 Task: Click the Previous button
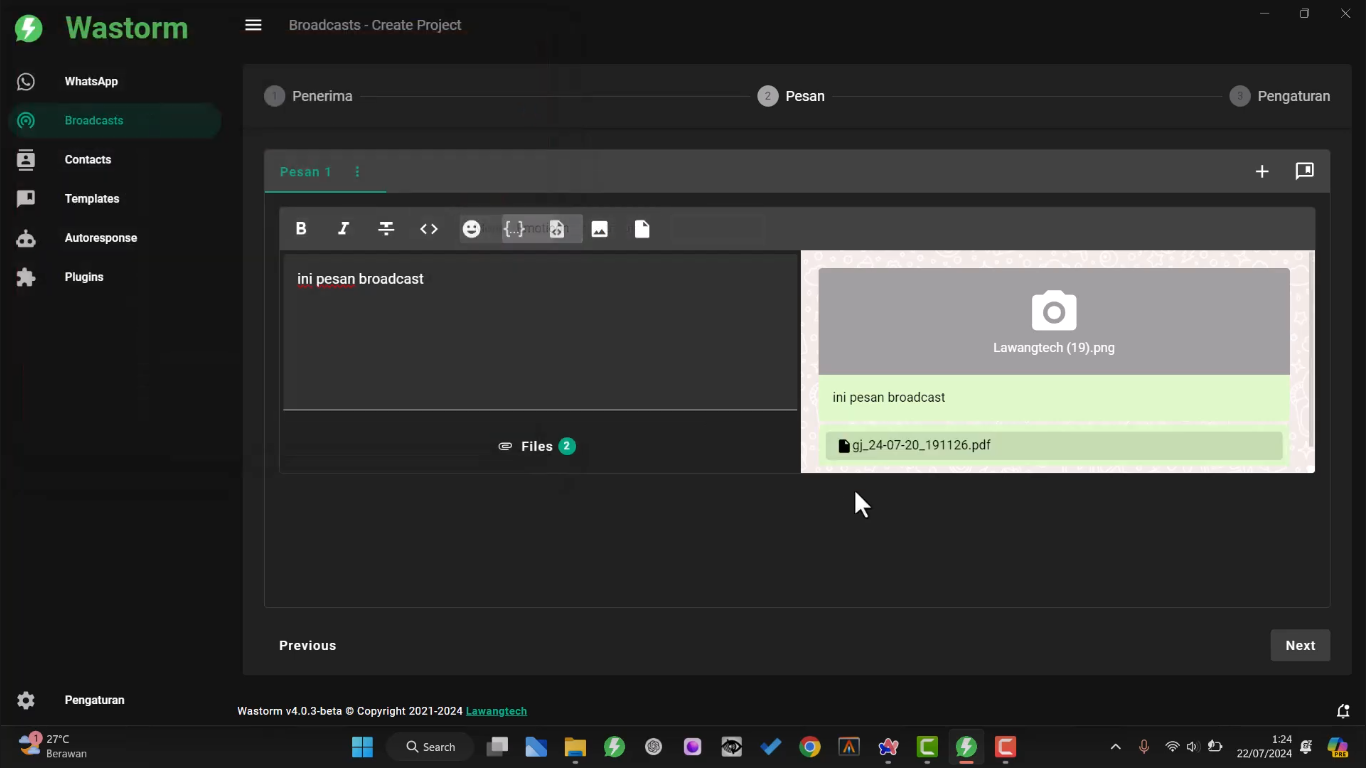tap(307, 645)
